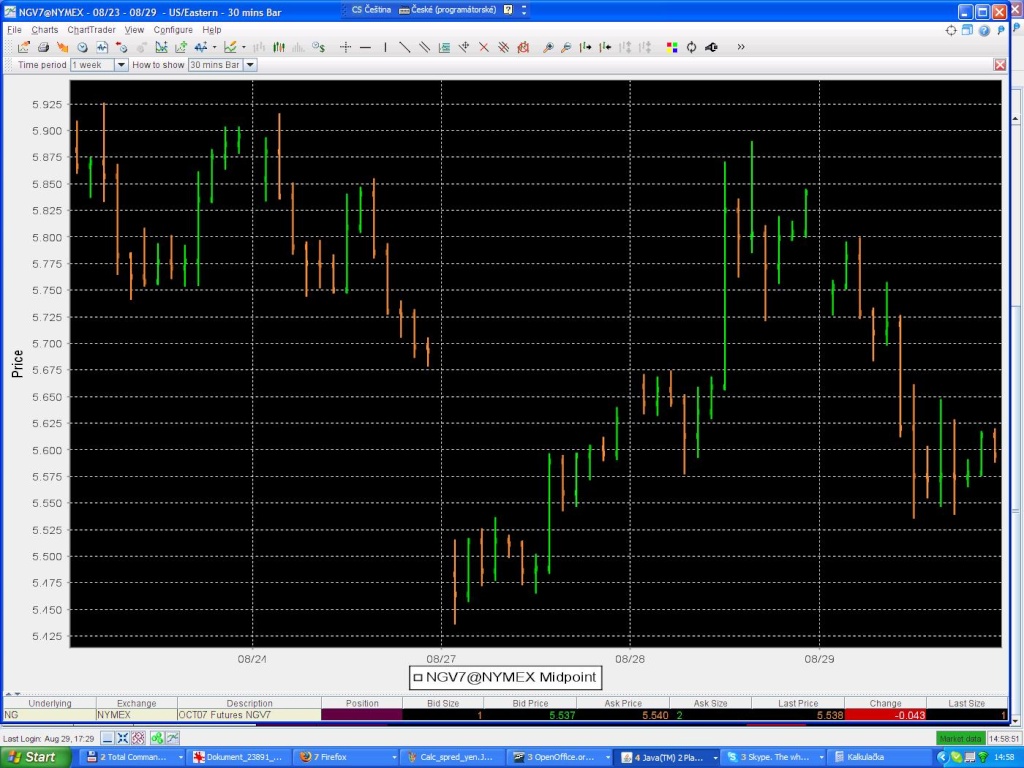The height and width of the screenshot is (768, 1024).
Task: Click the 30 mins Bar field
Action: click(x=216, y=65)
